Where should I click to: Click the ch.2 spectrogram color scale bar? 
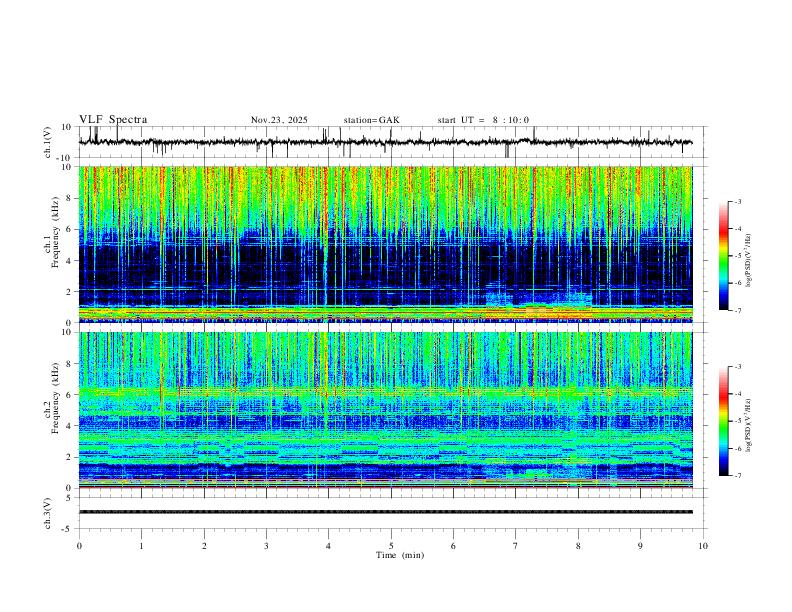click(x=723, y=421)
